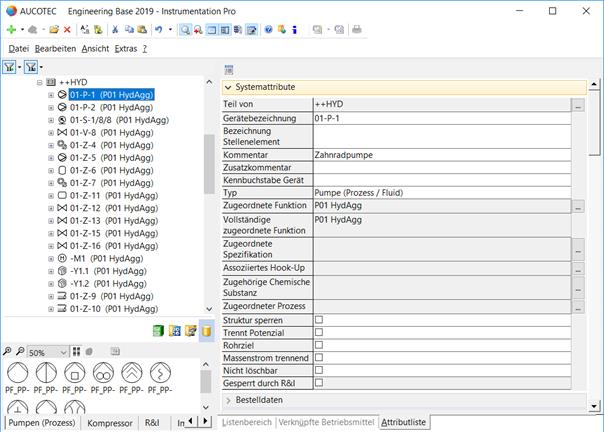Screen dimensions: 604x432
Task: Select the pump symbol with two circles
Action: pyautogui.click(x=103, y=373)
